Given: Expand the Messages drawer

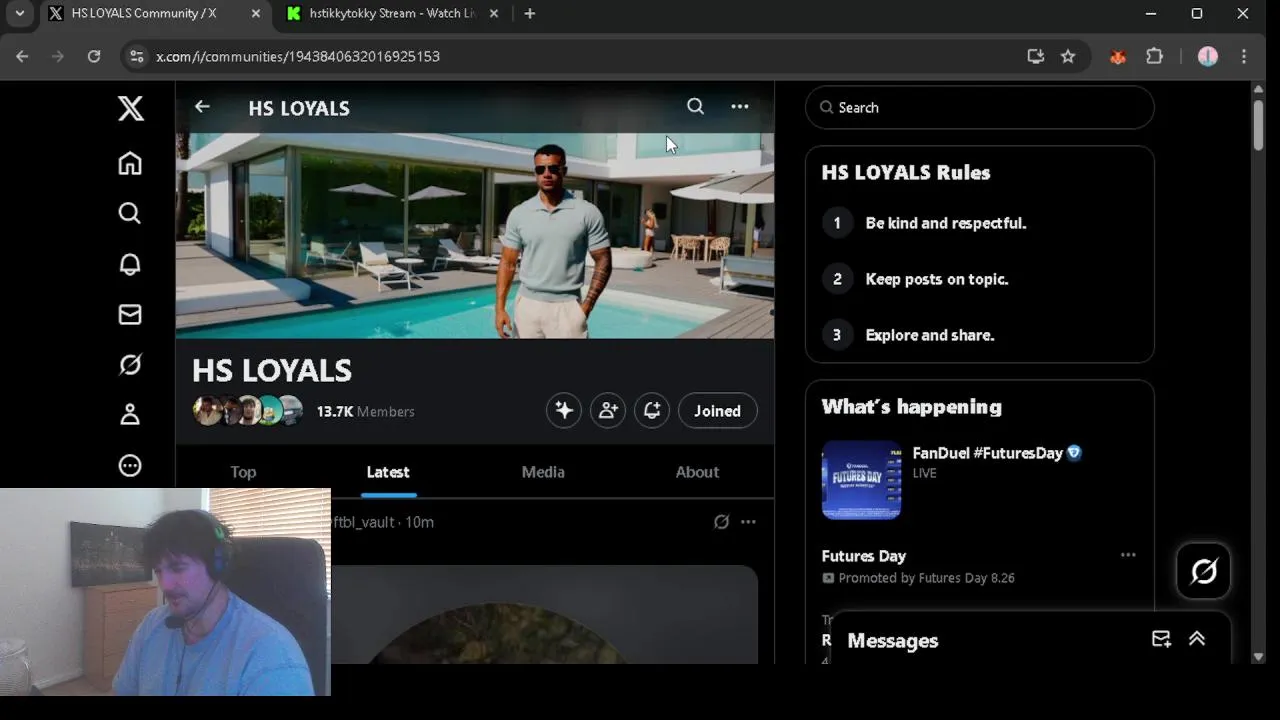Looking at the screenshot, I should tap(1197, 640).
